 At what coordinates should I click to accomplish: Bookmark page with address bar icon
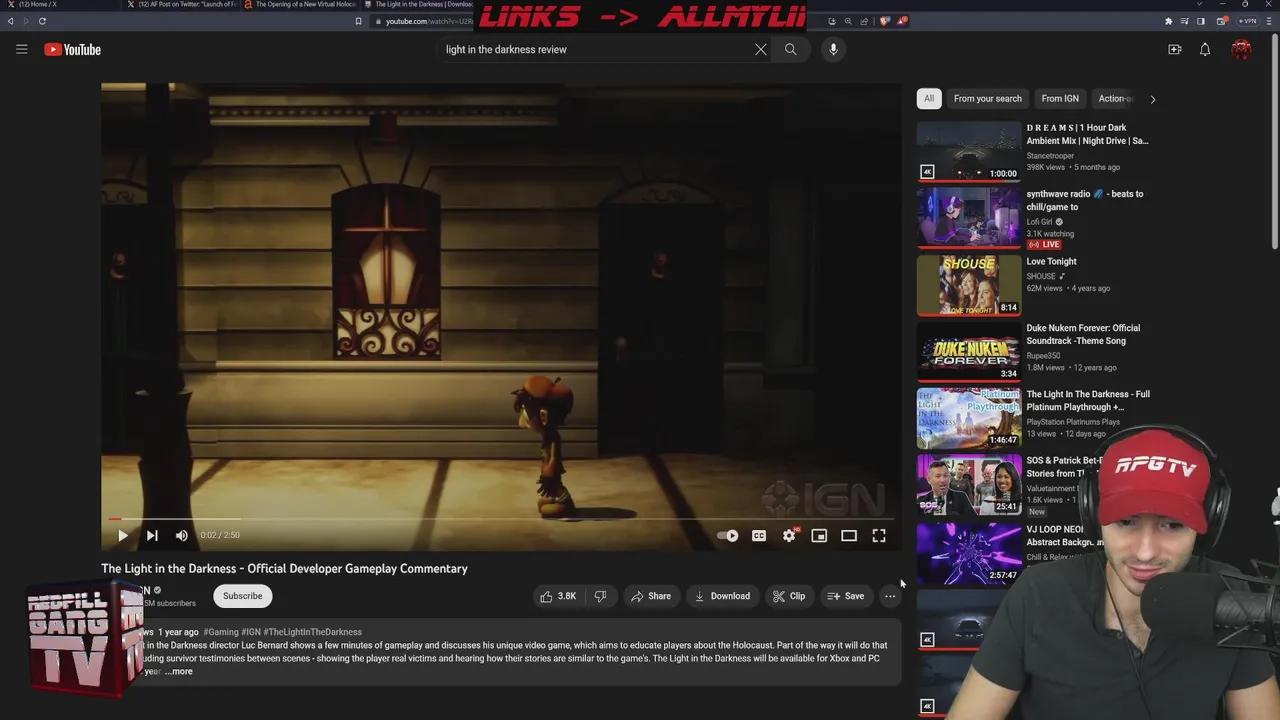click(358, 21)
